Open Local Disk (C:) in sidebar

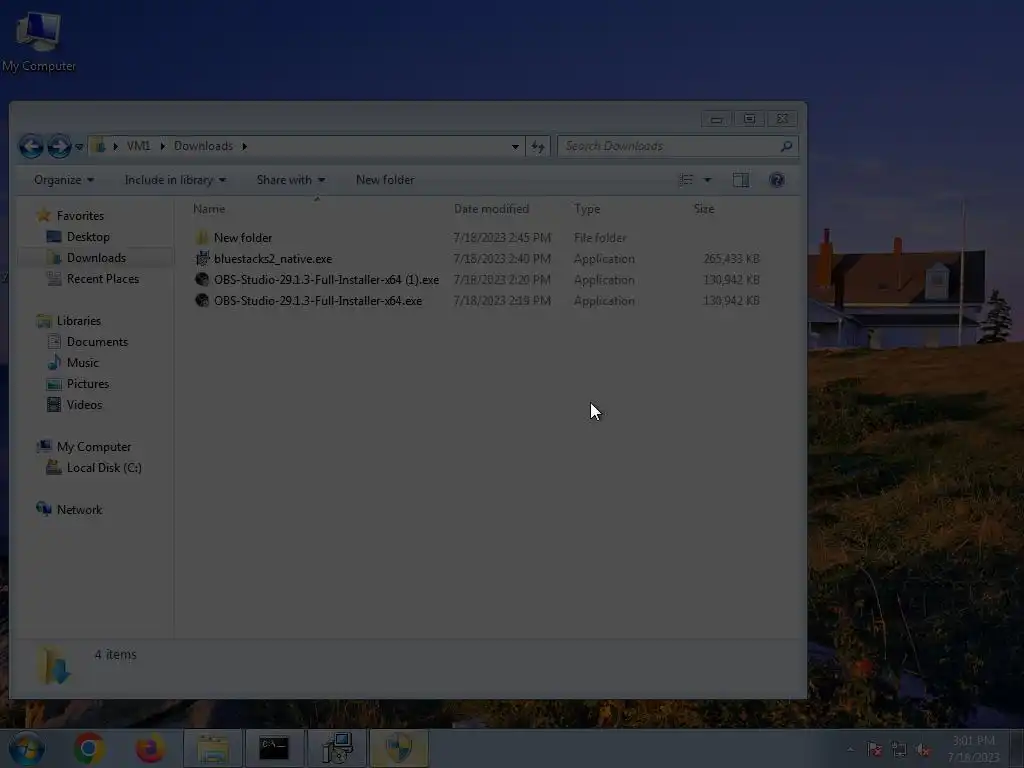coord(104,468)
